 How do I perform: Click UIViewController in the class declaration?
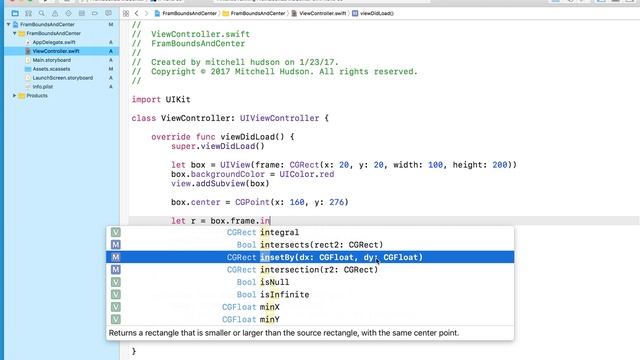279,118
